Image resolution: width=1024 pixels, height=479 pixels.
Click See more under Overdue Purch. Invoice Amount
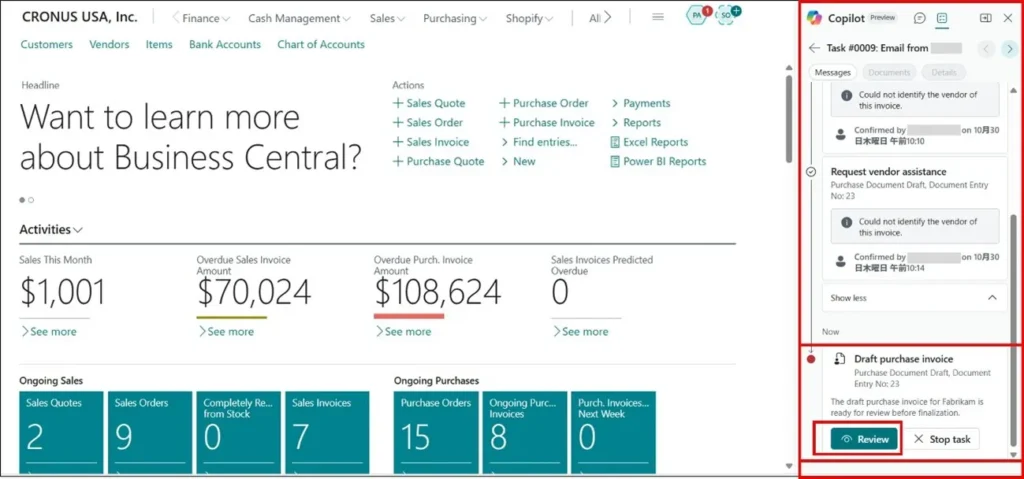coord(401,332)
